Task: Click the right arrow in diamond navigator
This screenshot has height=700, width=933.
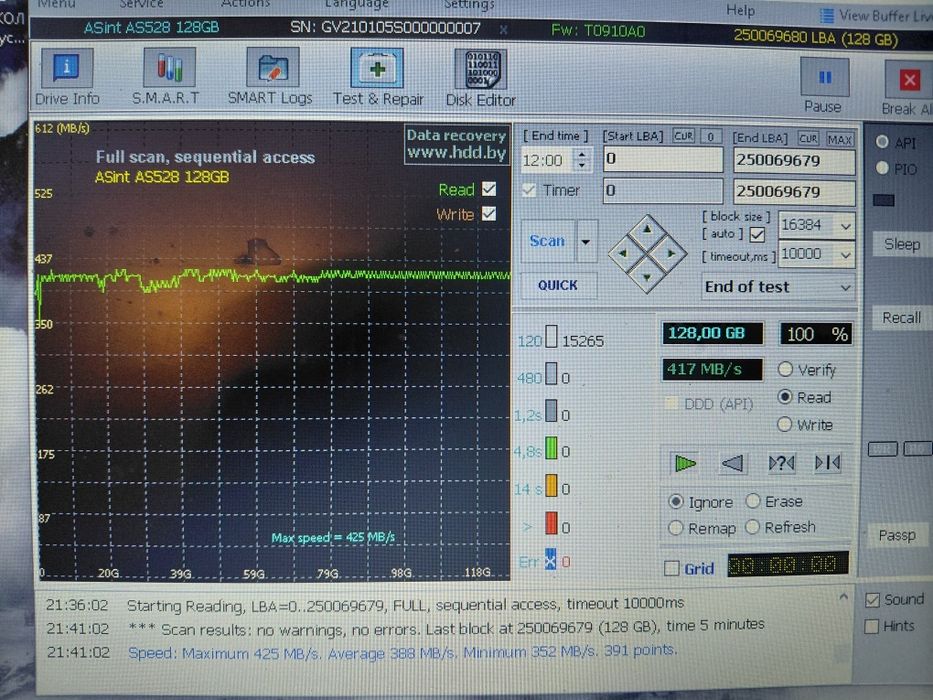Action: click(x=671, y=253)
